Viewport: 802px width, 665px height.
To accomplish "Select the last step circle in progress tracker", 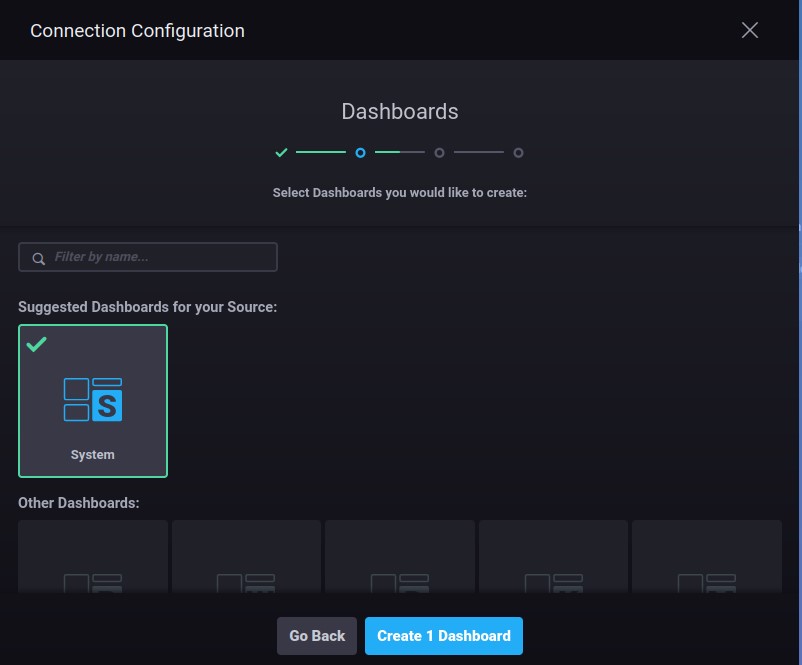I will click(518, 153).
